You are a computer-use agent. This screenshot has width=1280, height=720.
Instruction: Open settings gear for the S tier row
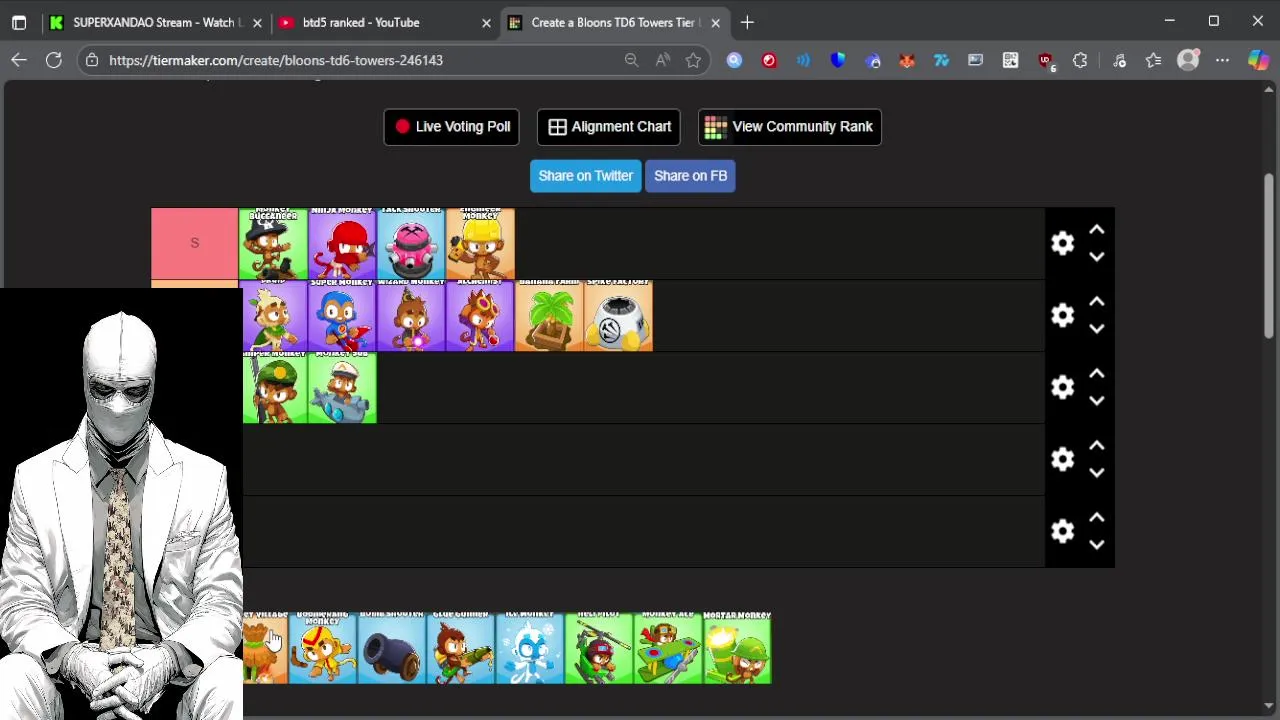coord(1062,243)
